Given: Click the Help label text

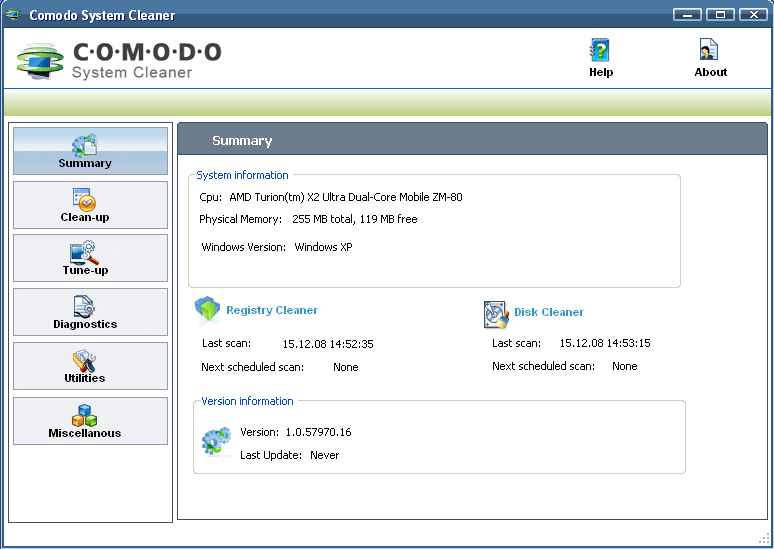Looking at the screenshot, I should [601, 72].
